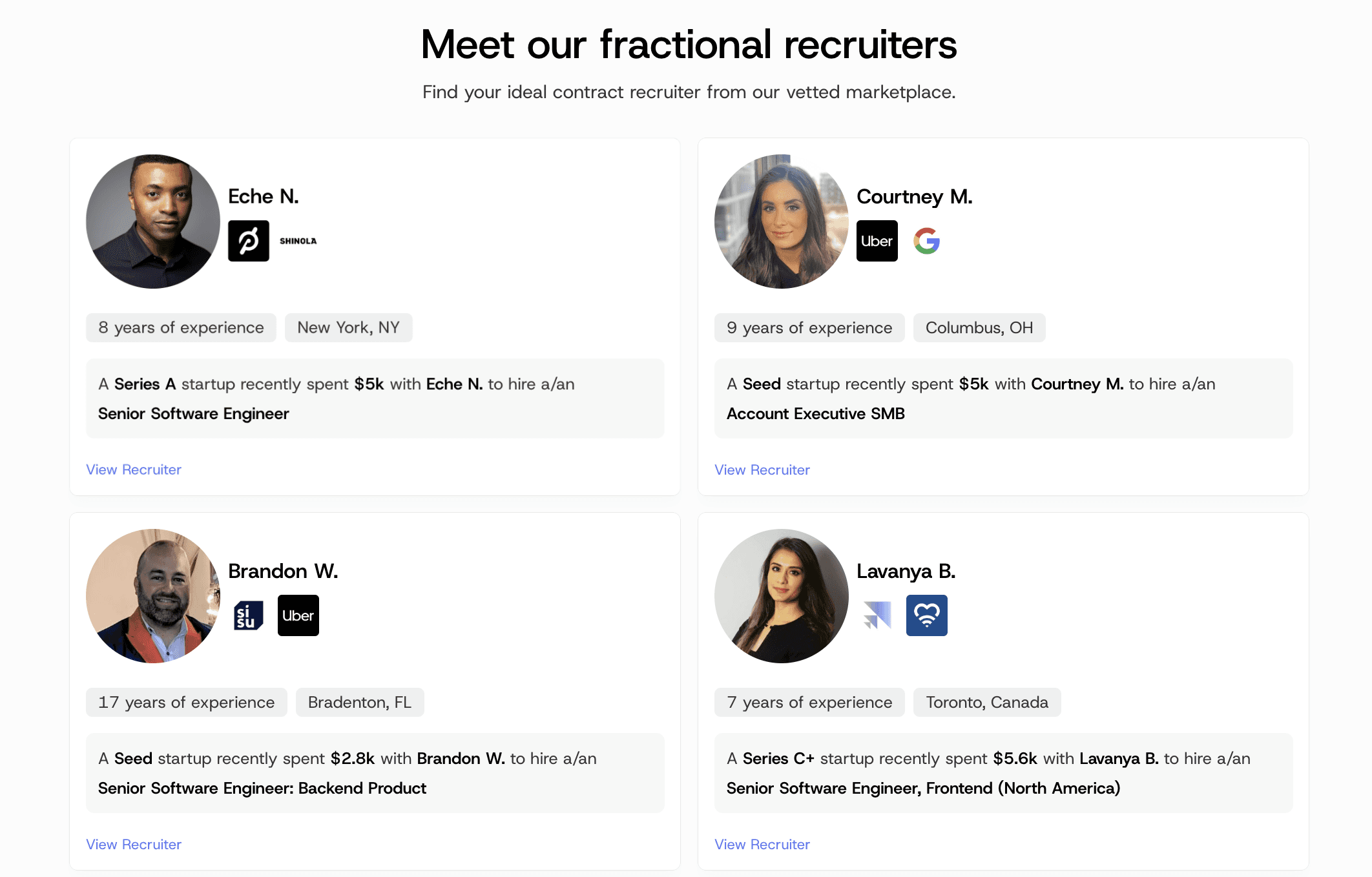Click the Sisu logo on Brandon's card

pos(249,615)
